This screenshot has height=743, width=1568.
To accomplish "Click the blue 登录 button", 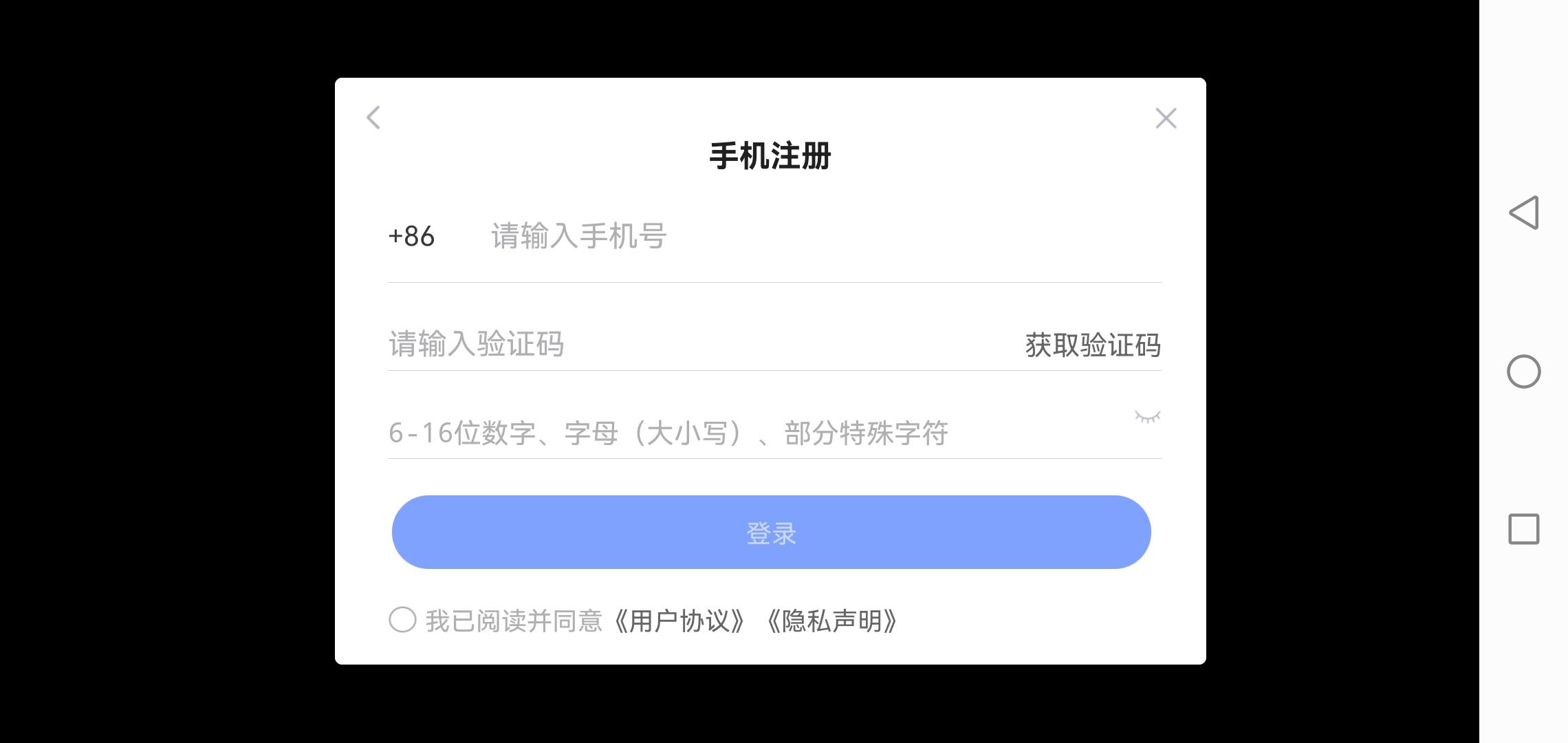I will tap(771, 532).
